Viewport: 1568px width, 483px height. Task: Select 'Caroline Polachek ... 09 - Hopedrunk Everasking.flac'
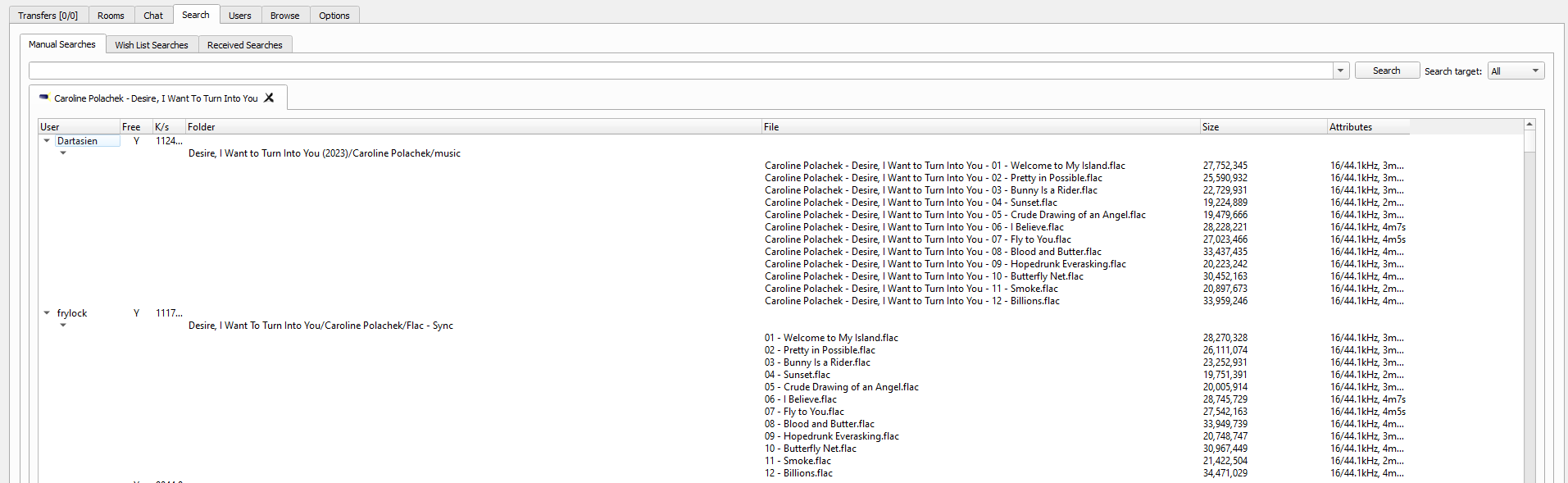click(x=945, y=264)
